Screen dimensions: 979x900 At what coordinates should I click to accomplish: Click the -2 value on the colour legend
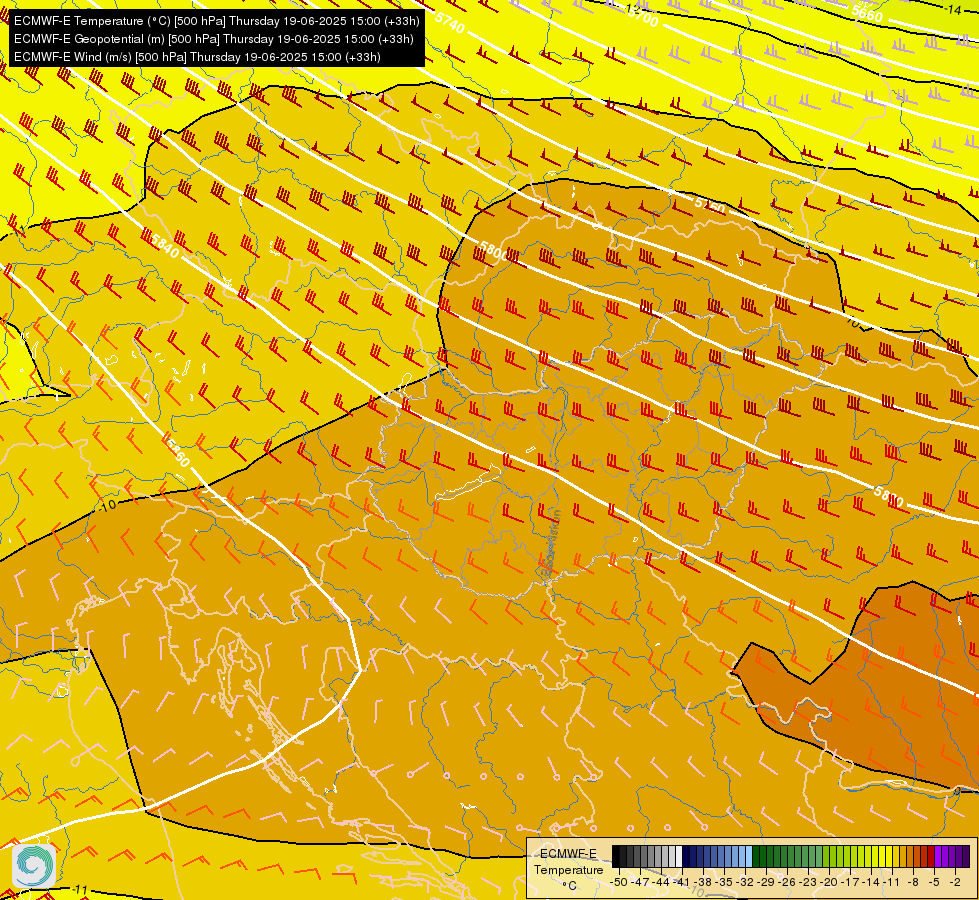coord(955,882)
